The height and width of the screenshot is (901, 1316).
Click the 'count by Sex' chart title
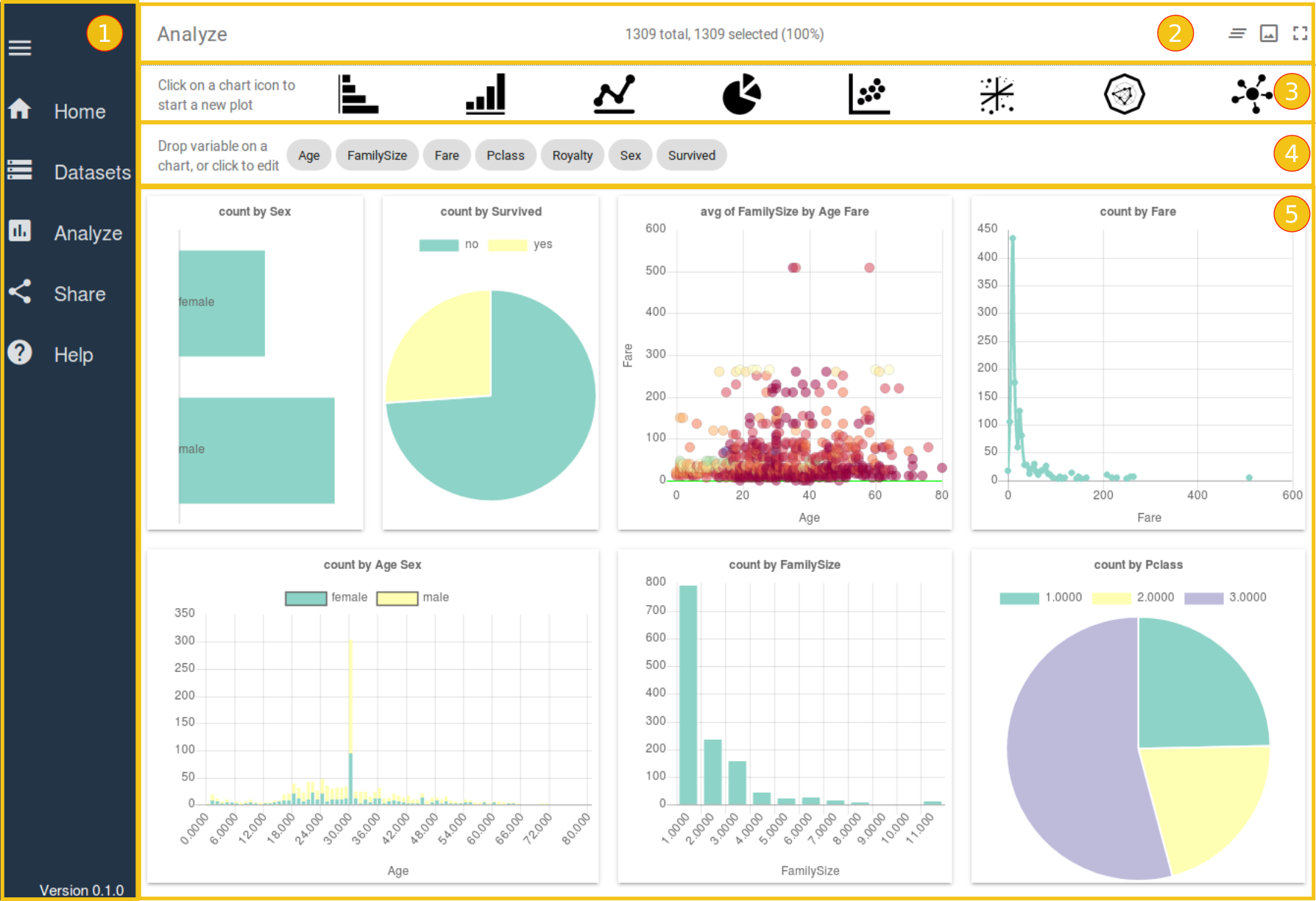[x=255, y=212]
